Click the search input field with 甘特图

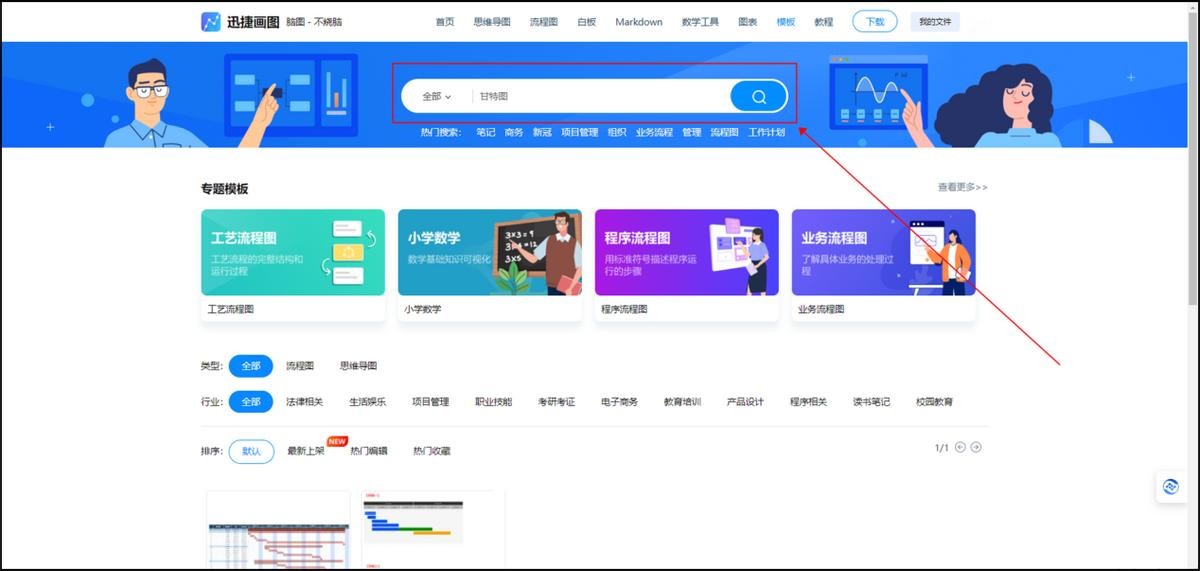coord(600,97)
